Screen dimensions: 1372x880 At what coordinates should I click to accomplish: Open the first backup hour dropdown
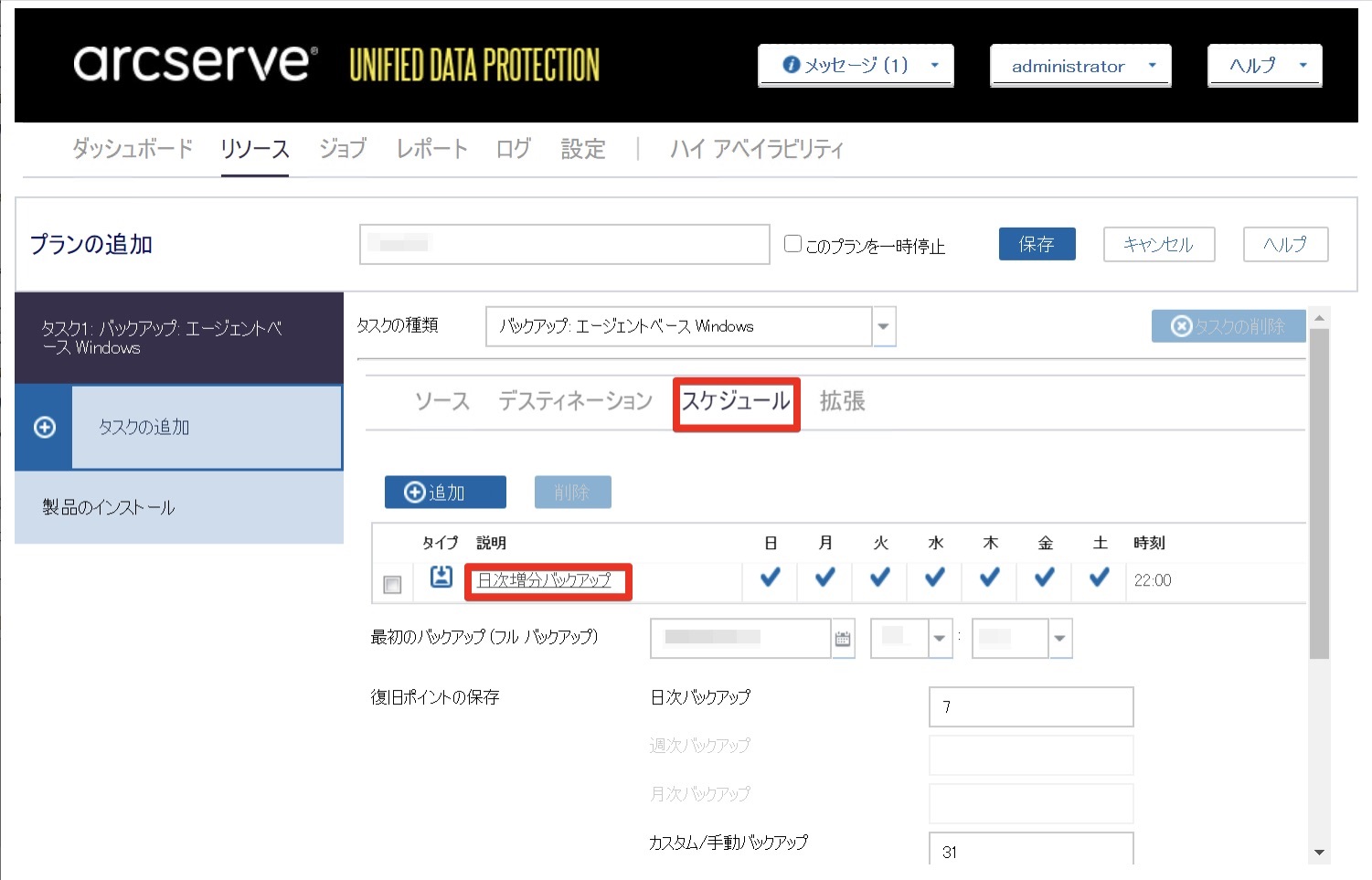(940, 639)
